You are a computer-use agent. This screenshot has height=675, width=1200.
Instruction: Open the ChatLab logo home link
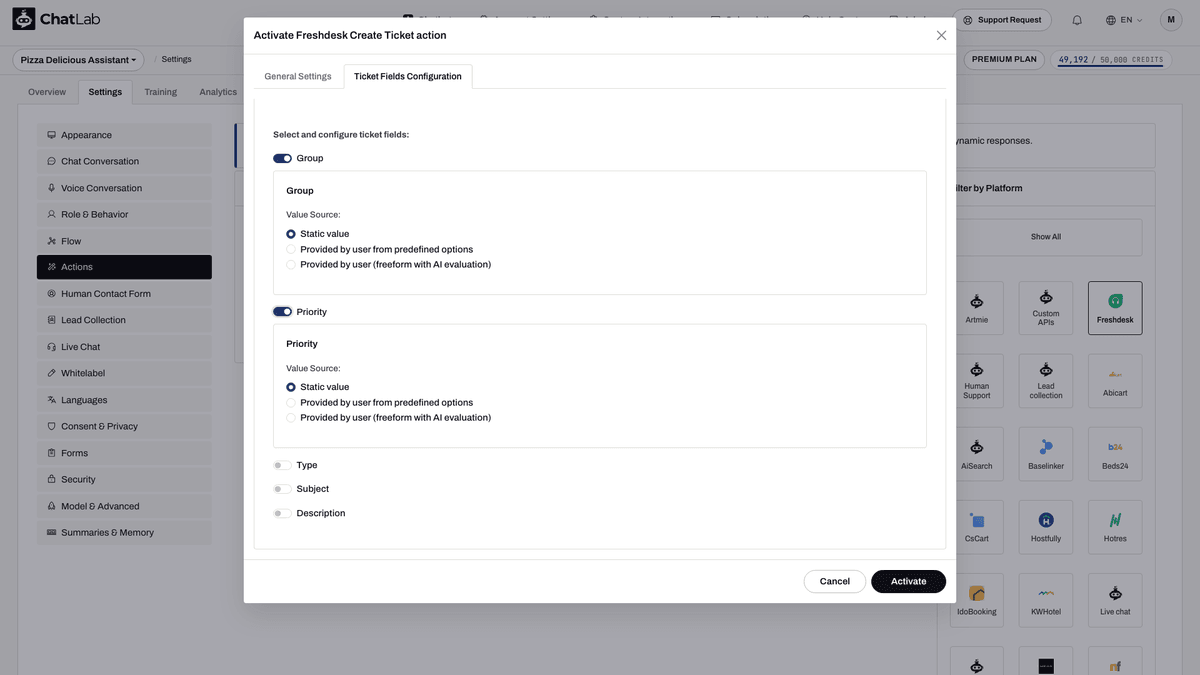pos(57,20)
